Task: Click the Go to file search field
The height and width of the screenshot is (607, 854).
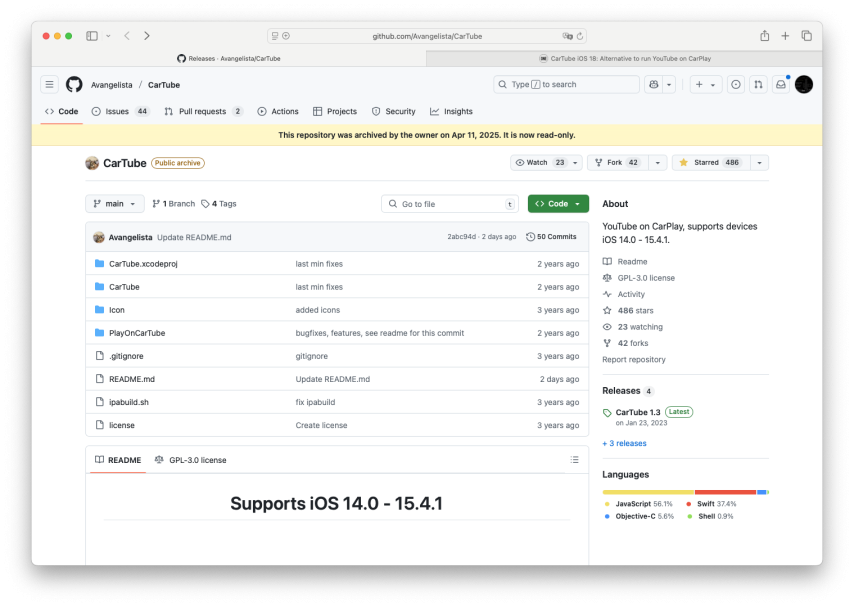Action: [449, 204]
